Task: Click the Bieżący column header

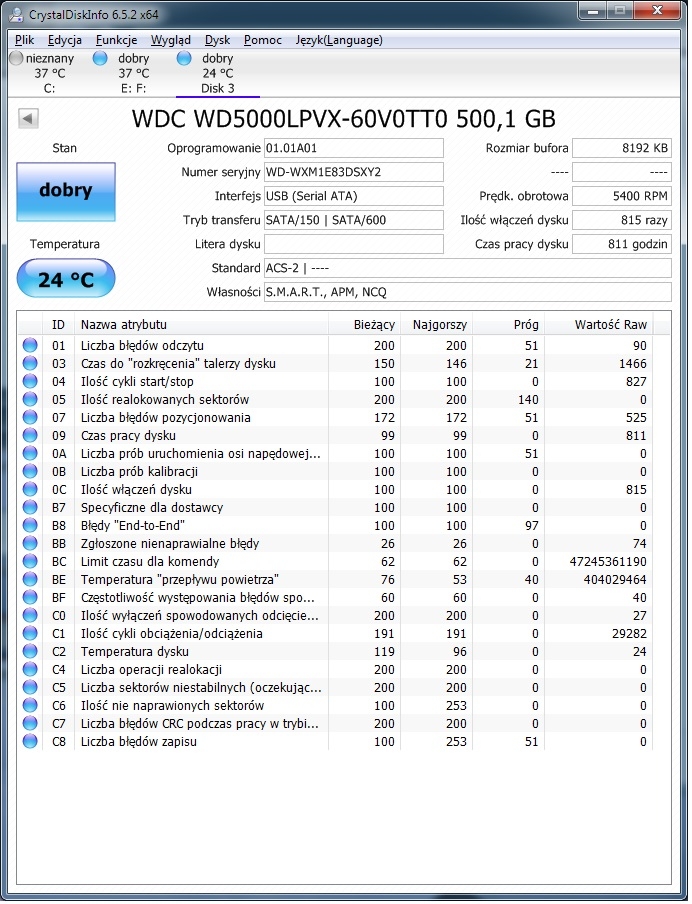Action: 363,325
